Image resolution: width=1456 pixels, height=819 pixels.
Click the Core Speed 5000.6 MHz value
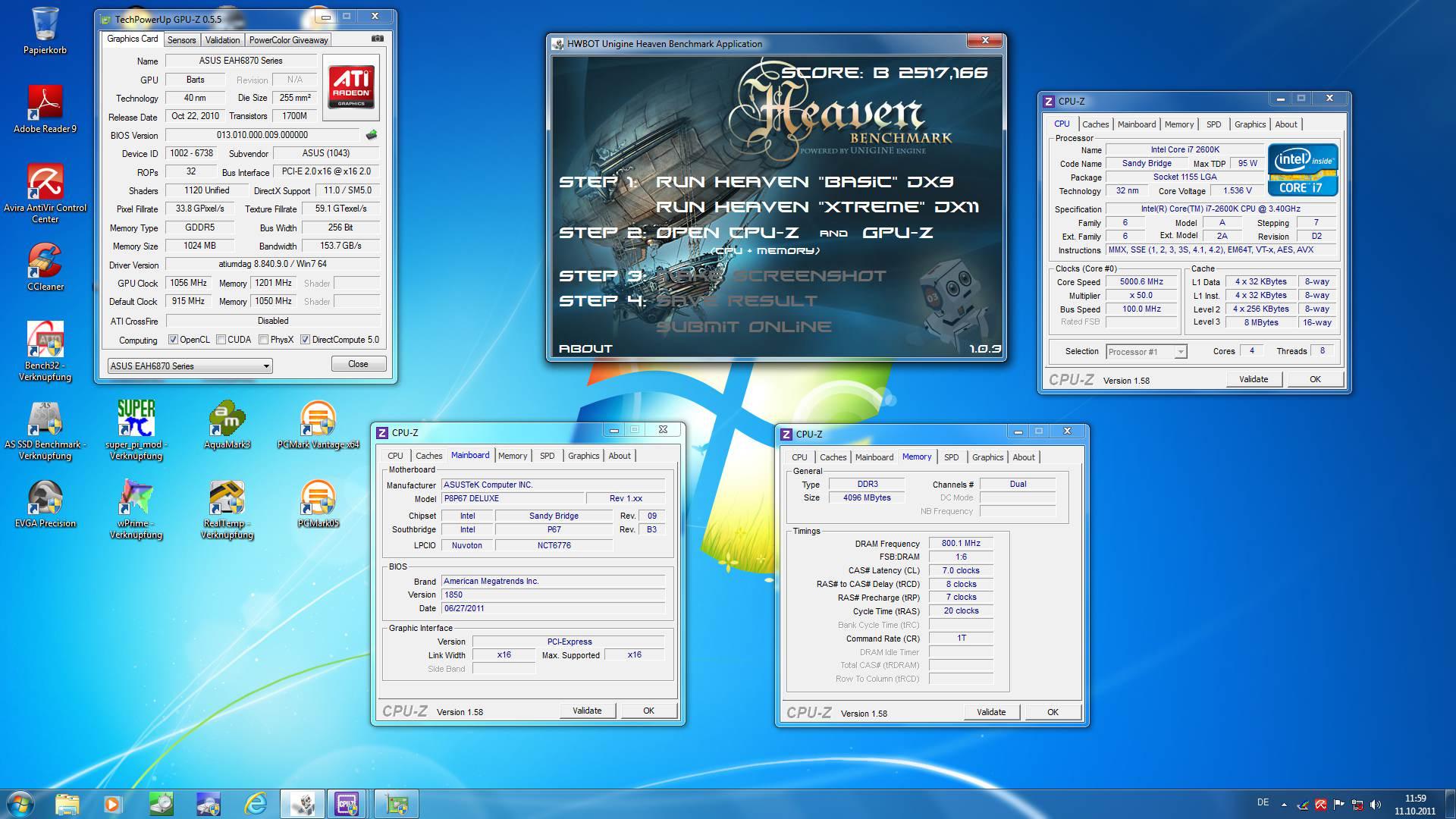(x=1141, y=281)
